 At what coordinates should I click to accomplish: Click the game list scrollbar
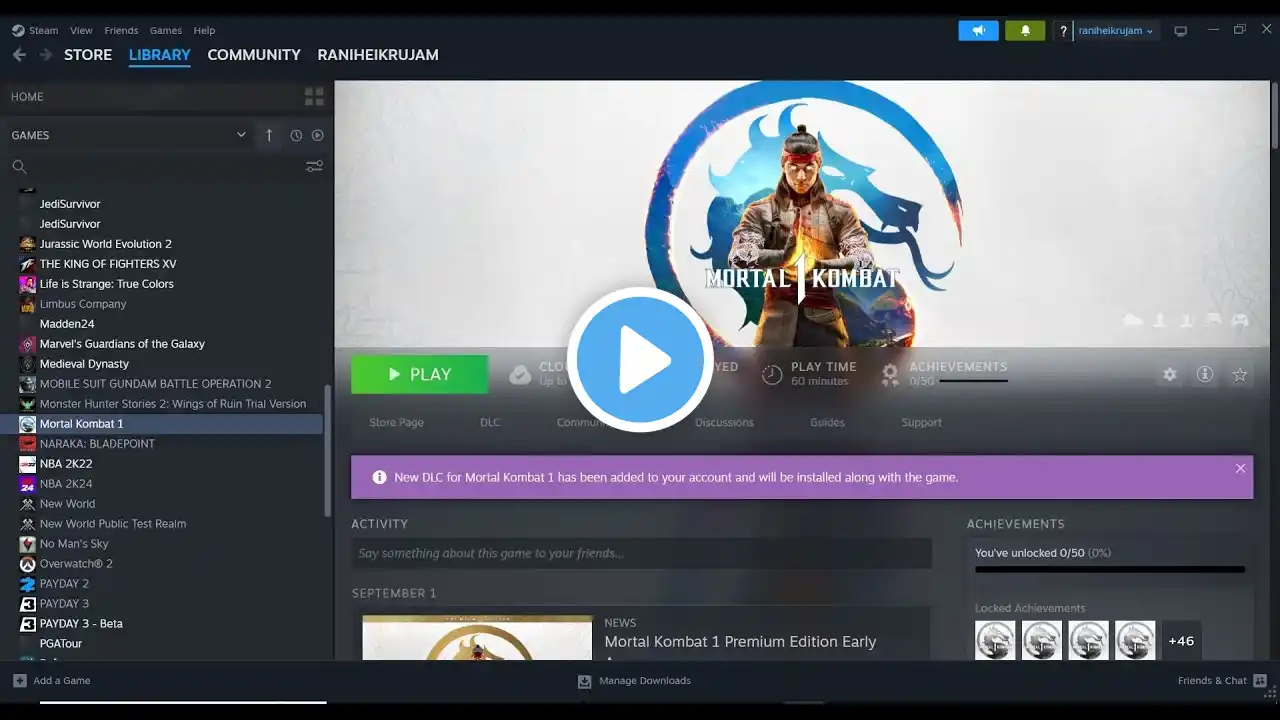pos(327,451)
